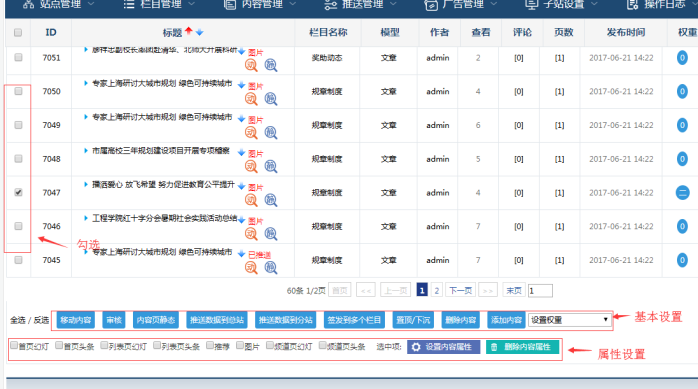The width and height of the screenshot is (698, 389).
Task: Open the 设置权重 dropdown
Action: pos(569,320)
